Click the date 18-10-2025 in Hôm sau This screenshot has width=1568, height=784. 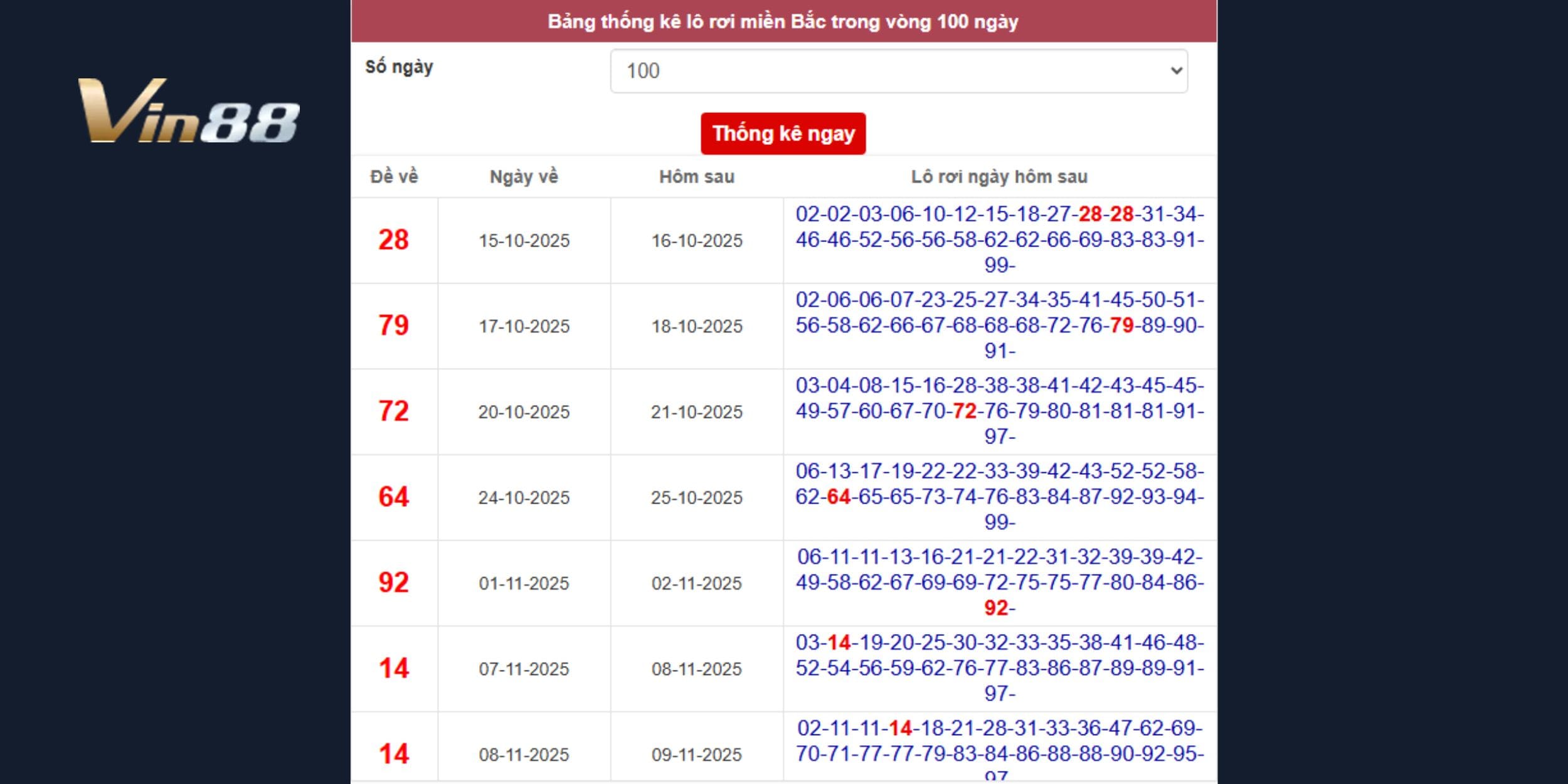coord(696,326)
